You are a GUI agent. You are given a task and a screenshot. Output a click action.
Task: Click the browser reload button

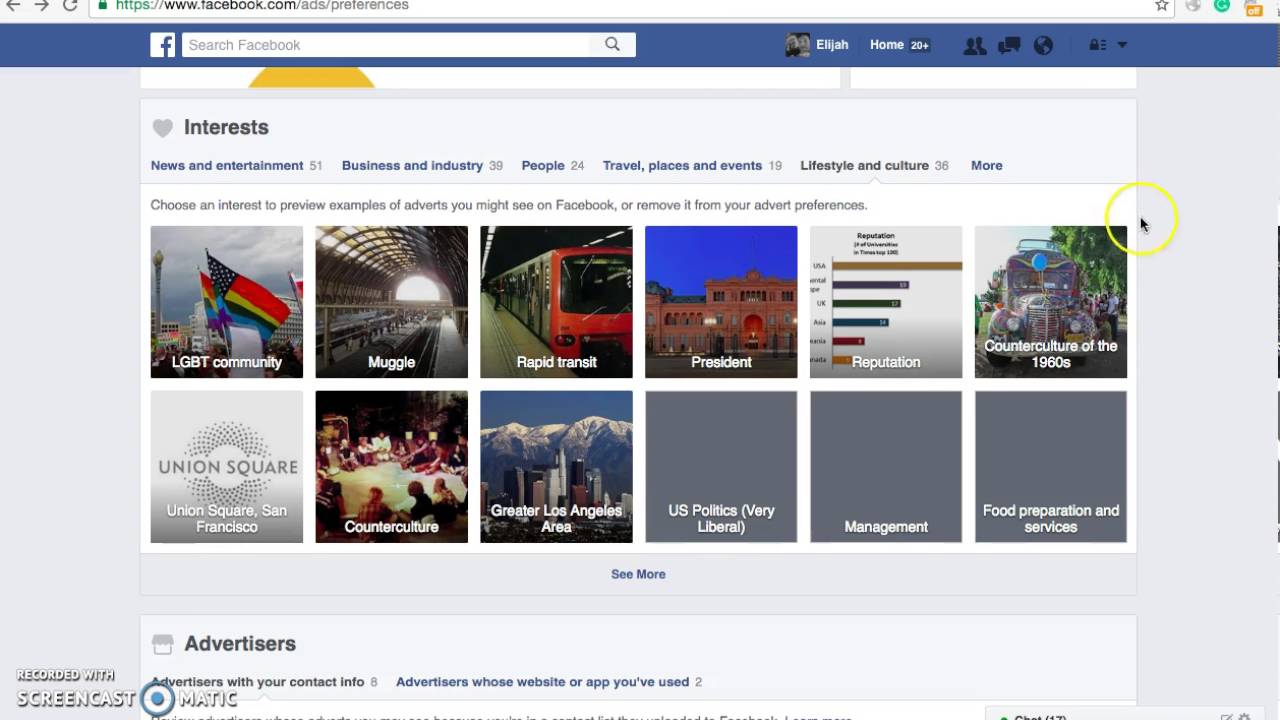[70, 5]
